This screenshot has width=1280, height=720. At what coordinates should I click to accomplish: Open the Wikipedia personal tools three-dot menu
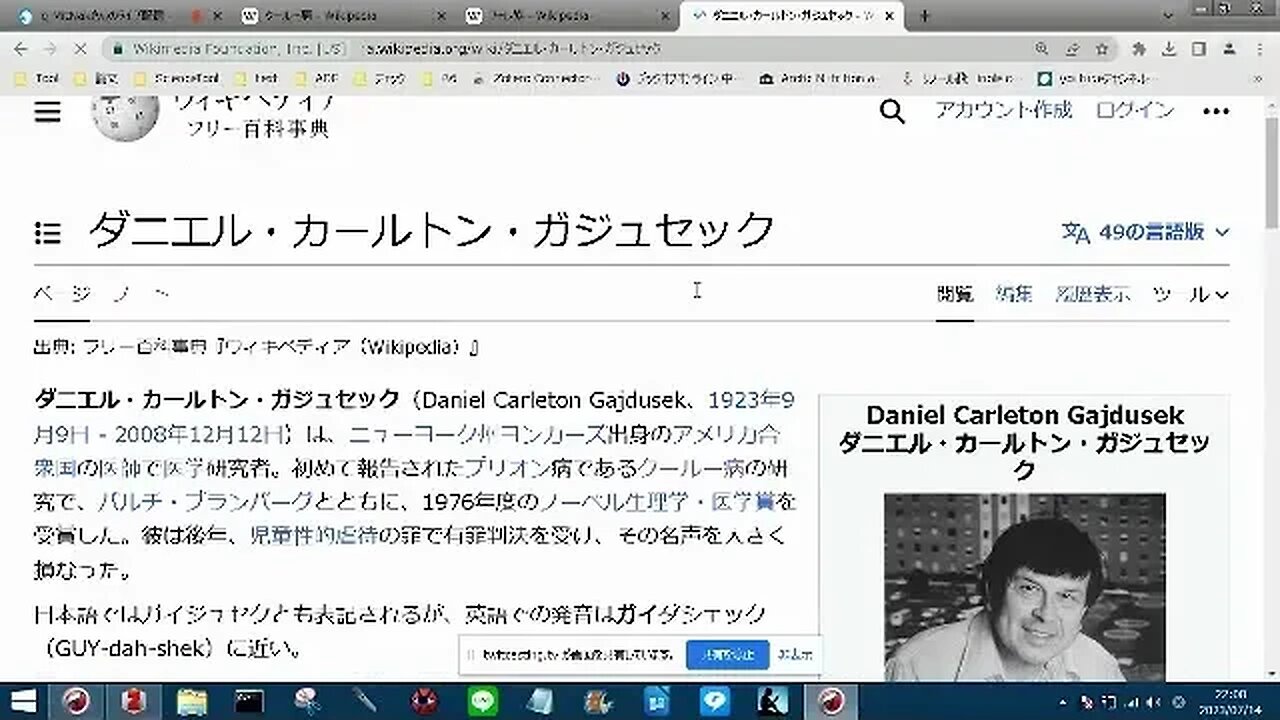coord(1215,112)
